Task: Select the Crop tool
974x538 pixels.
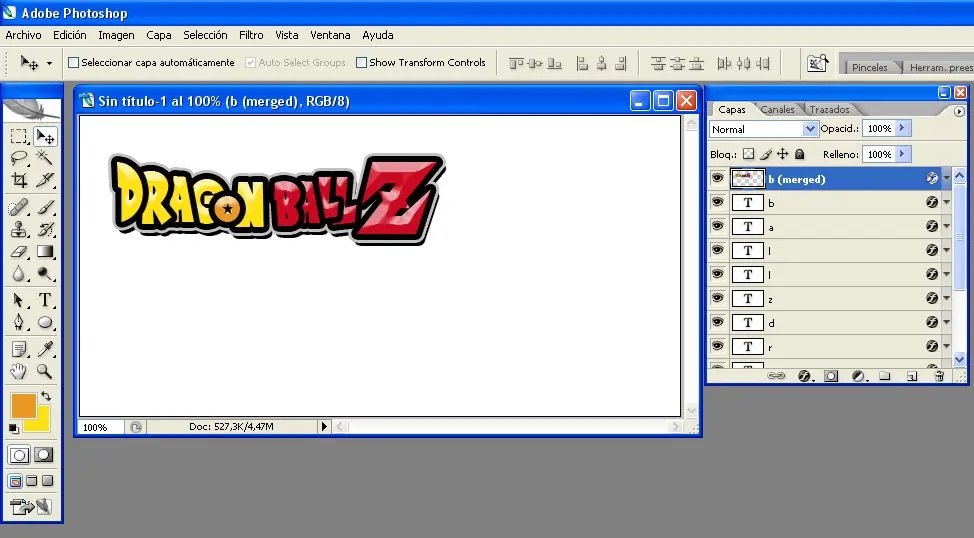Action: coord(19,180)
